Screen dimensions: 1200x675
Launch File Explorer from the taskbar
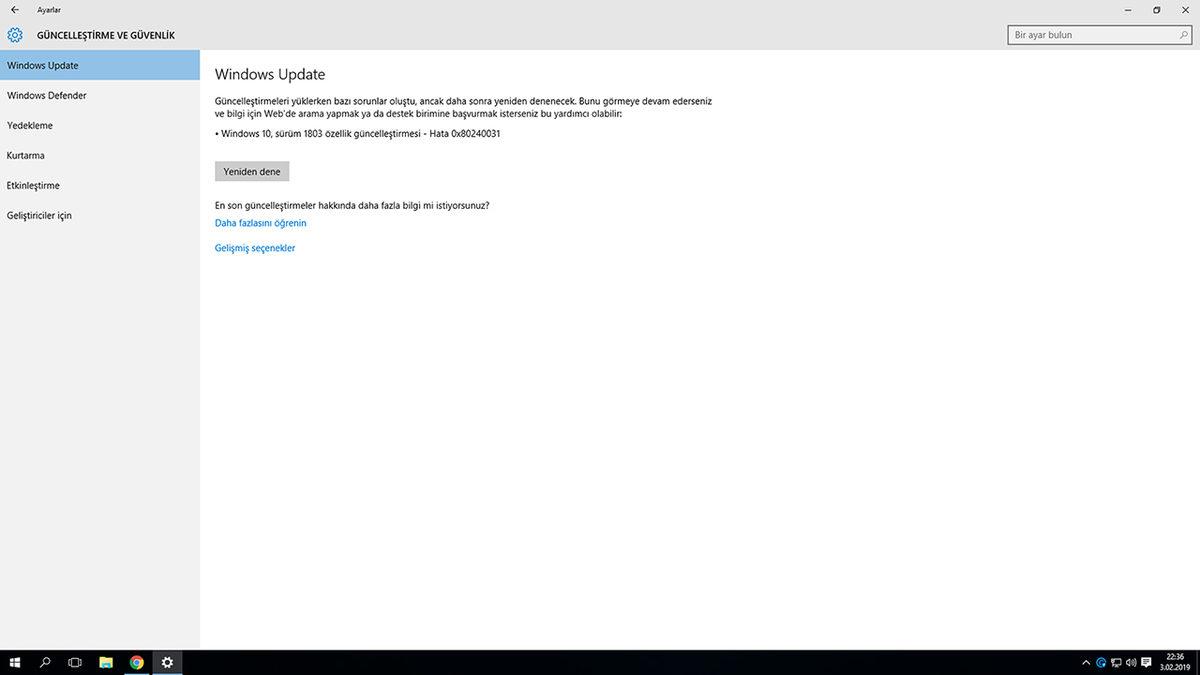105,662
